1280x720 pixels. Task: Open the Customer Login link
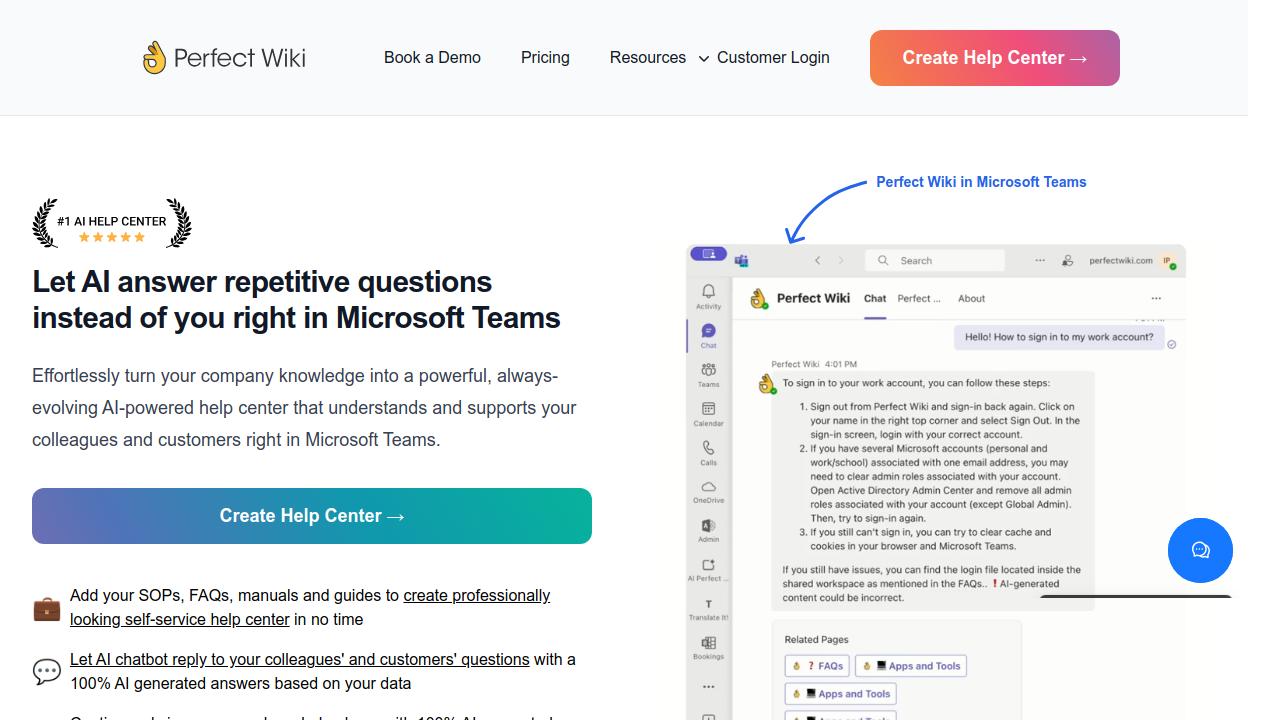[x=773, y=58]
